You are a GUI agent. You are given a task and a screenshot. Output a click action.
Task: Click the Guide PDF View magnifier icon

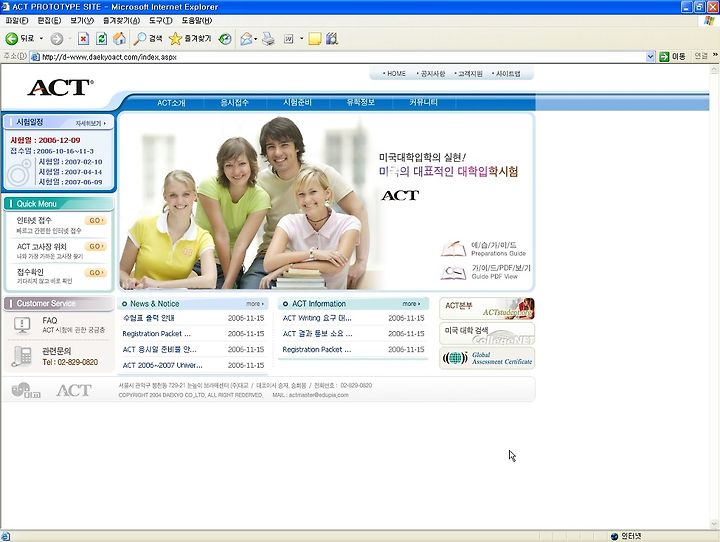(x=453, y=272)
